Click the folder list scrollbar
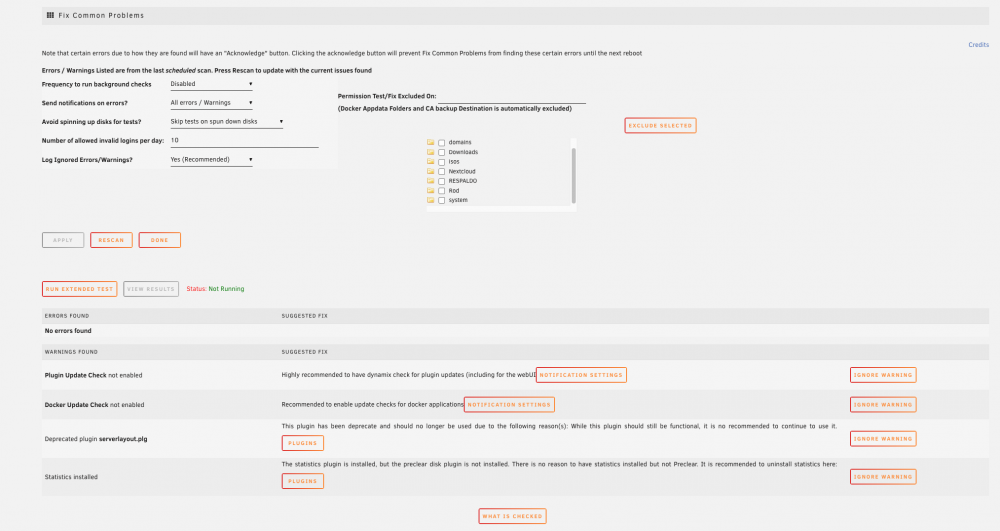Viewport: 1000px width, 531px height. pos(573,175)
